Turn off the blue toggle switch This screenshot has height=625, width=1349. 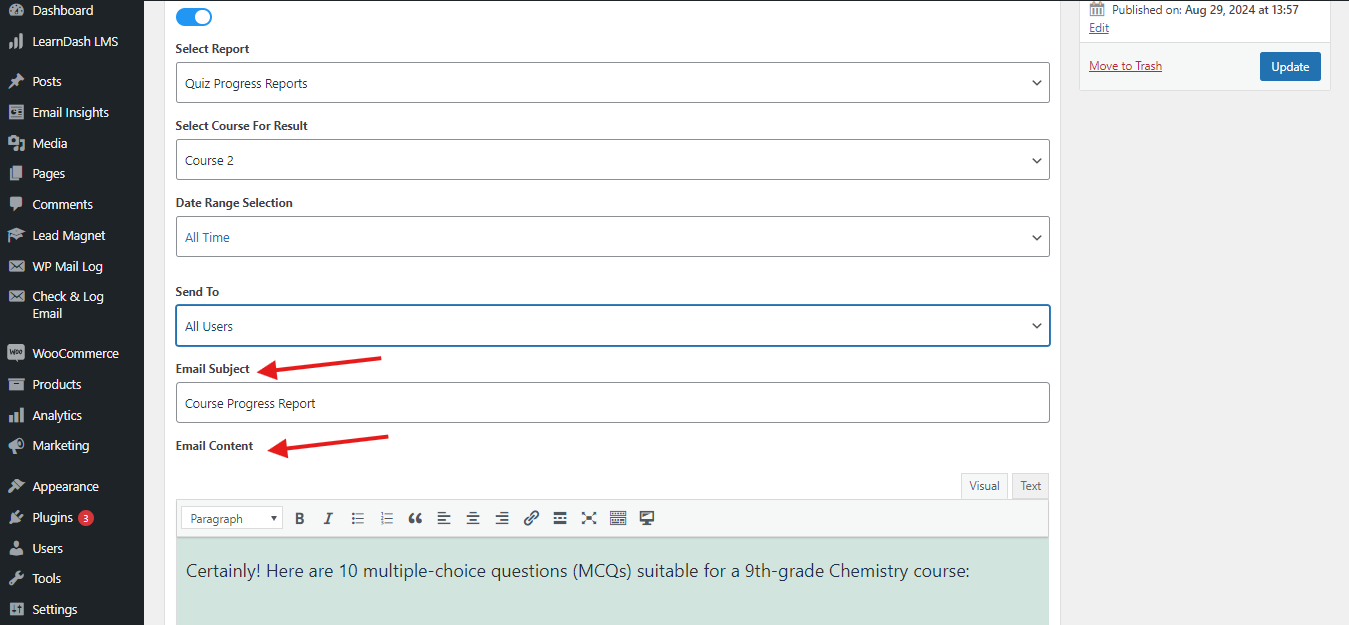193,17
